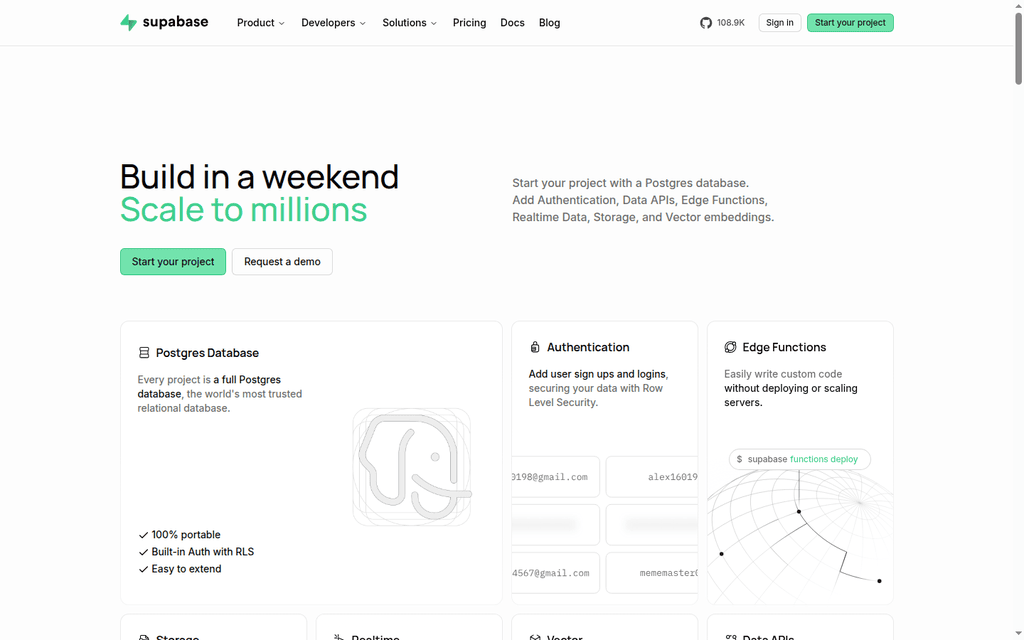Click the Edge Functions globe icon
The height and width of the screenshot is (640, 1024).
730,347
